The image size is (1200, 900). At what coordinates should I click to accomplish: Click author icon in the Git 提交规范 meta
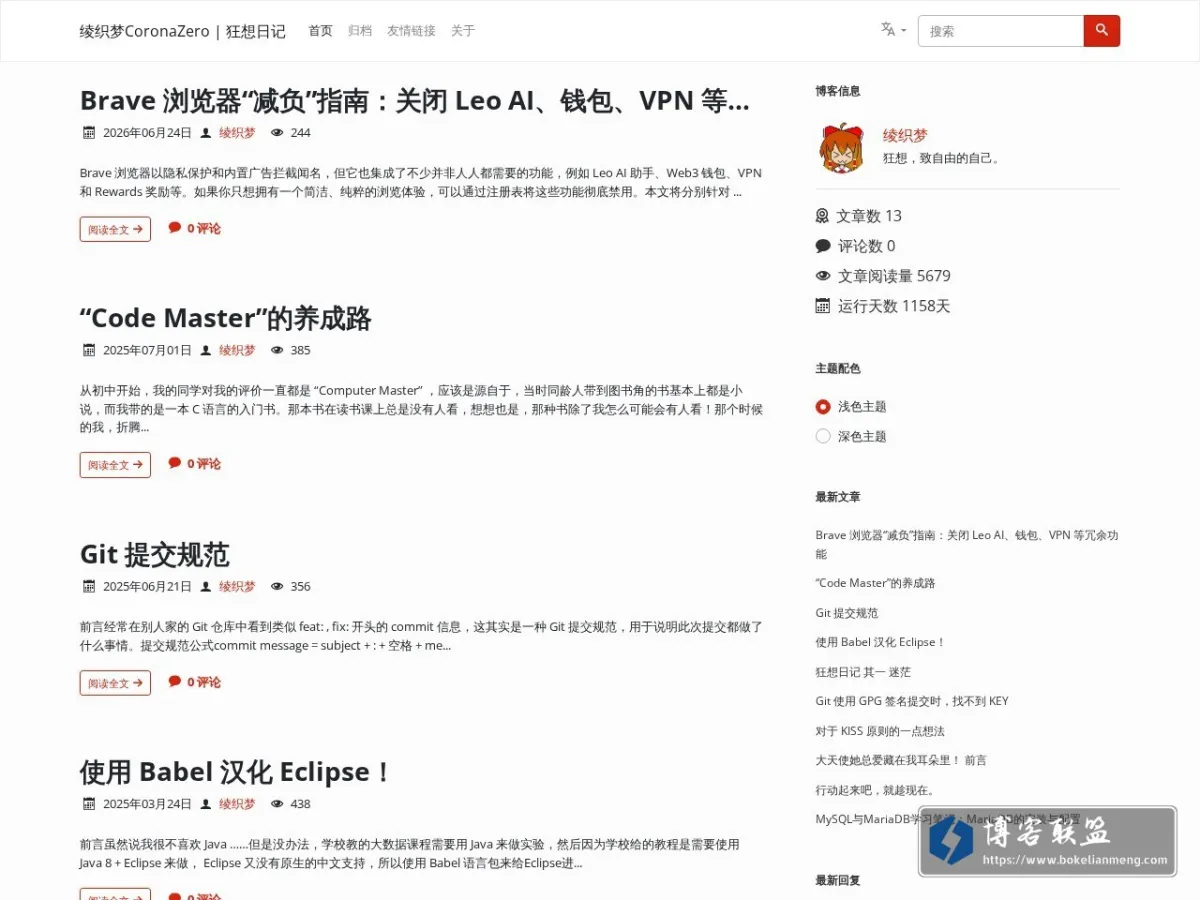pyautogui.click(x=206, y=586)
